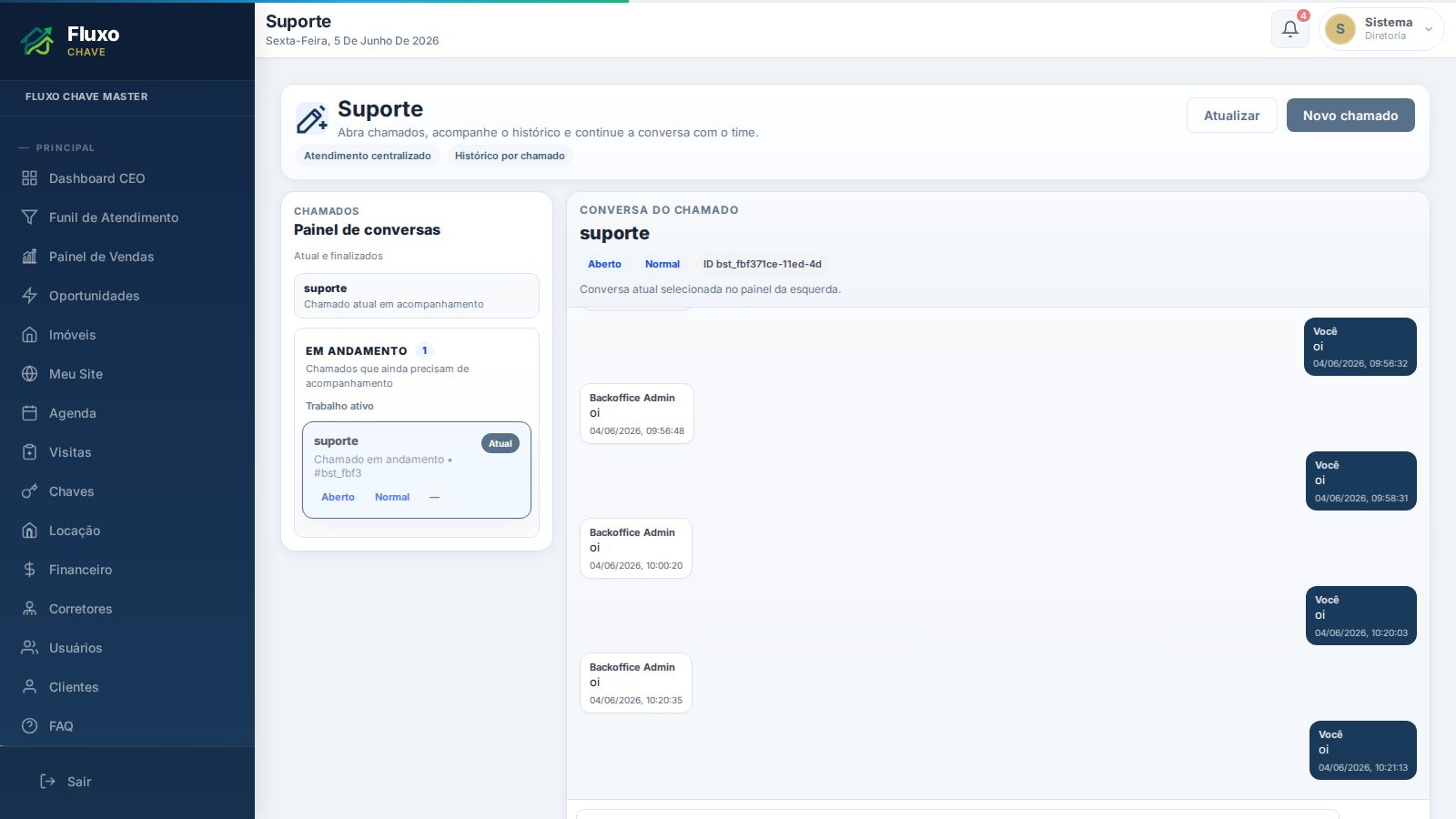Select the Atendimento centralizado chip
The height and width of the screenshot is (819, 1456).
(368, 156)
